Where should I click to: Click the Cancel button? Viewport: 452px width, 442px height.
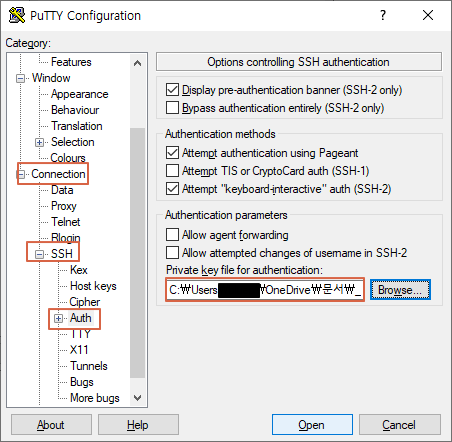(399, 425)
